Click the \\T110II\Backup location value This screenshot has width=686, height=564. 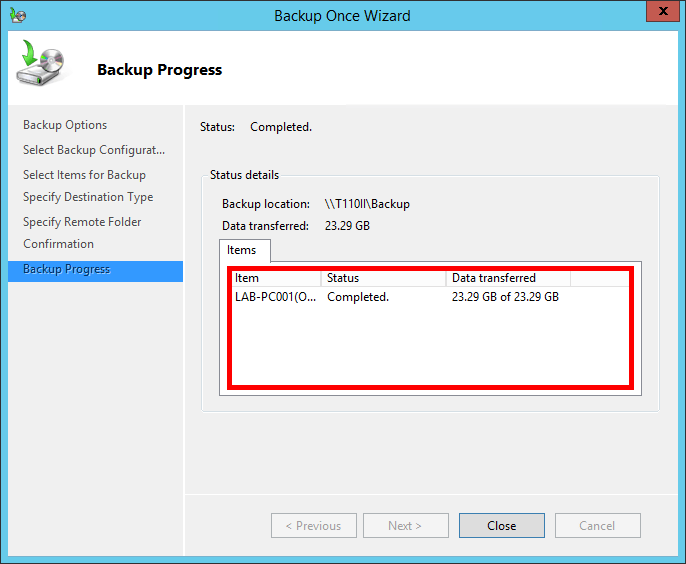[367, 204]
